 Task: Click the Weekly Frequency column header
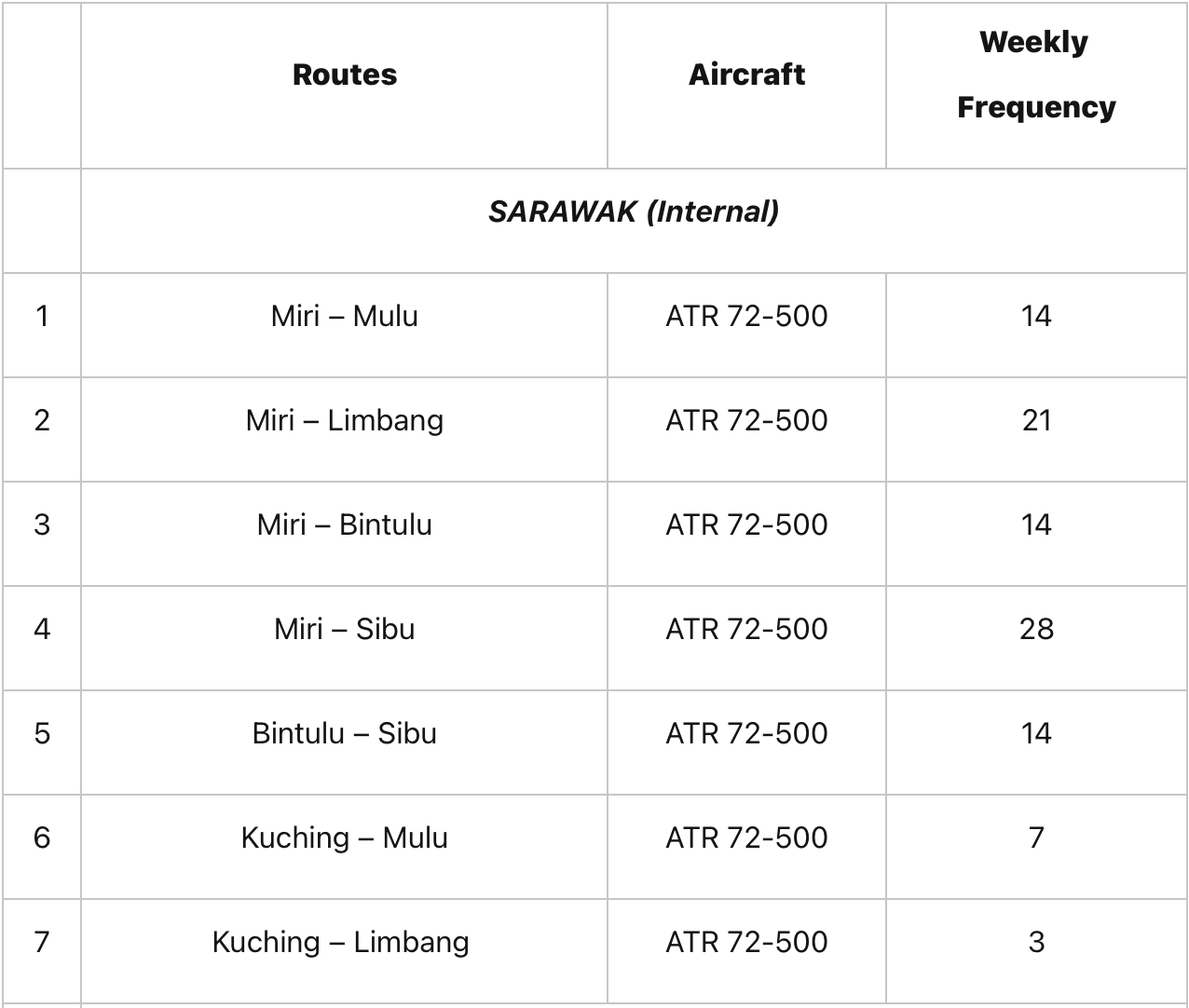point(1035,75)
